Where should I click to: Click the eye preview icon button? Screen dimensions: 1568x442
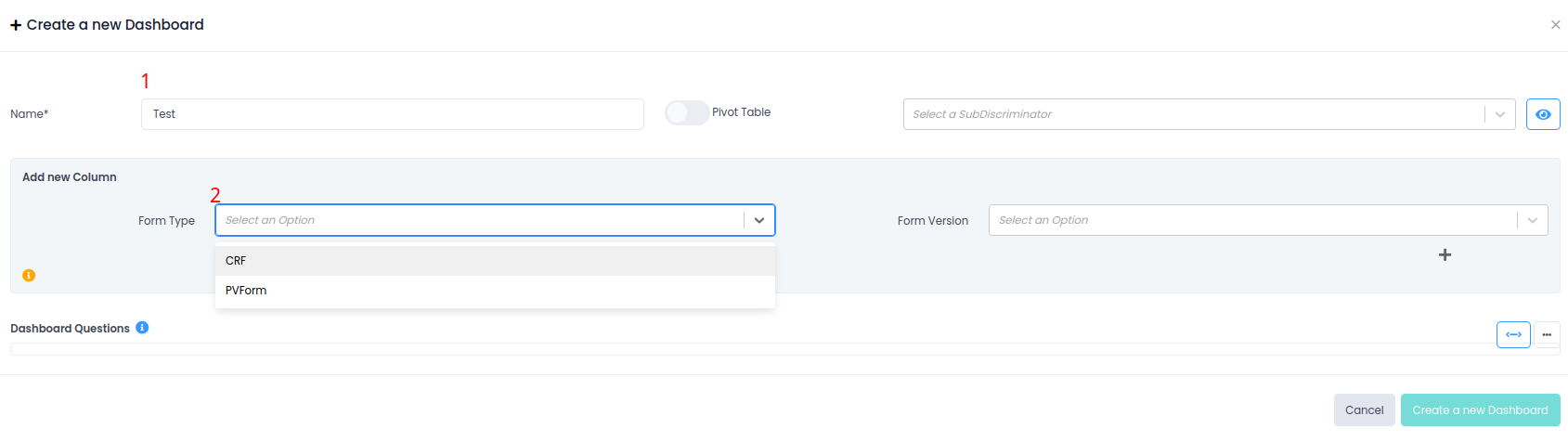click(x=1543, y=114)
